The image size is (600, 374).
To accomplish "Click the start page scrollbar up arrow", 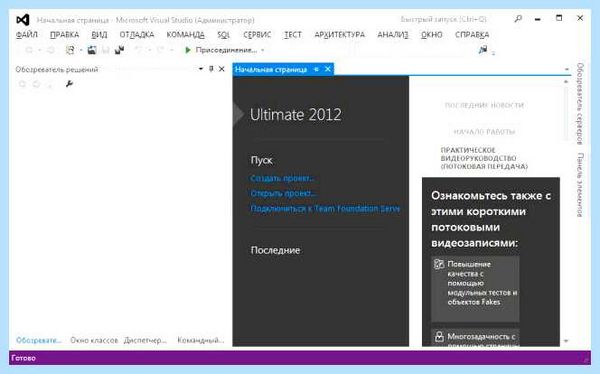I will point(566,82).
